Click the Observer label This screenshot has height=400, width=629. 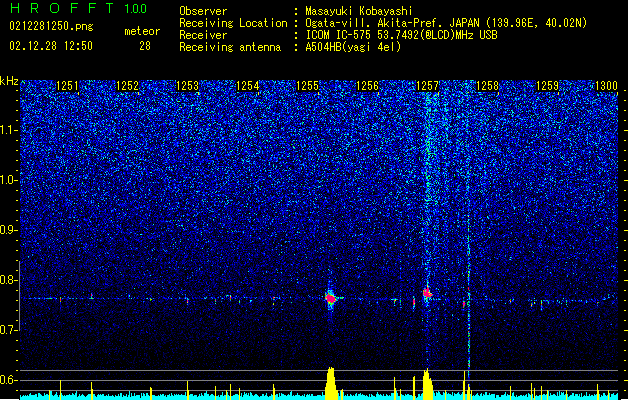(203, 11)
